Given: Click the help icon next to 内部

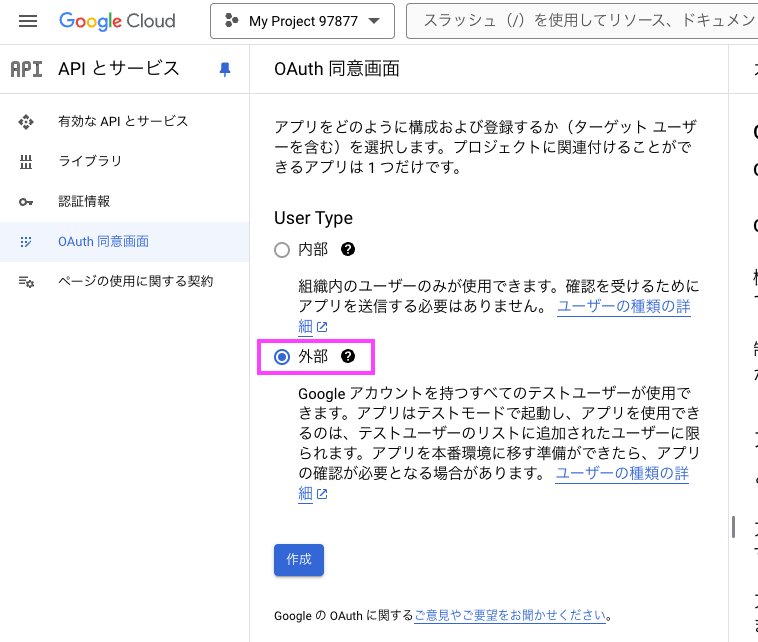Looking at the screenshot, I should point(348,249).
